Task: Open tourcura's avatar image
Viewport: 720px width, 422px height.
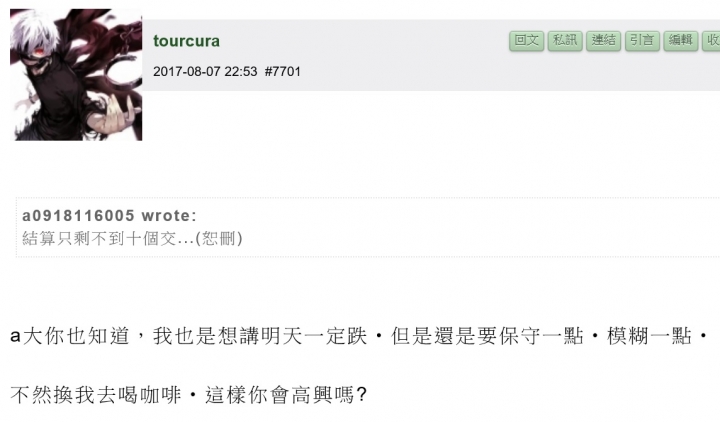Action: [x=76, y=74]
